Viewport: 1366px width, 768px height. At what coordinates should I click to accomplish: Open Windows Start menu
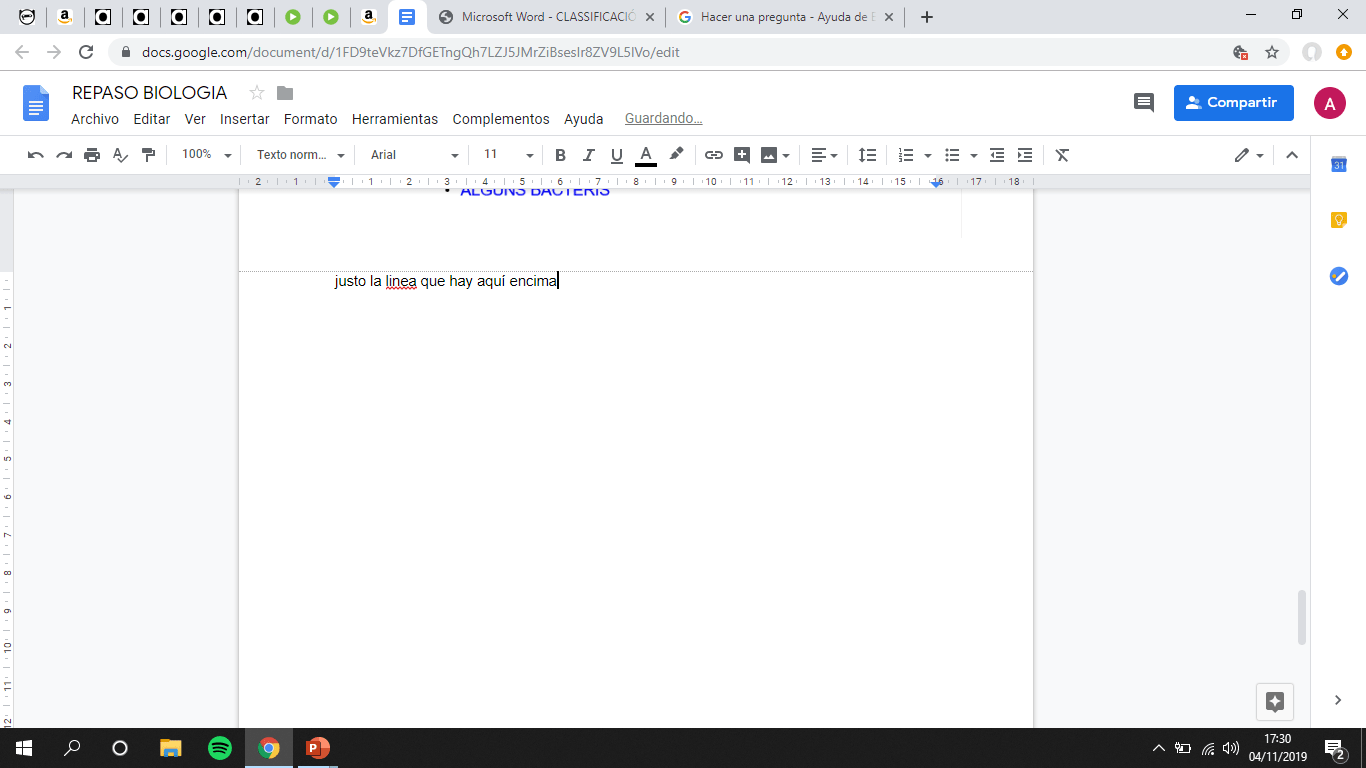point(23,748)
